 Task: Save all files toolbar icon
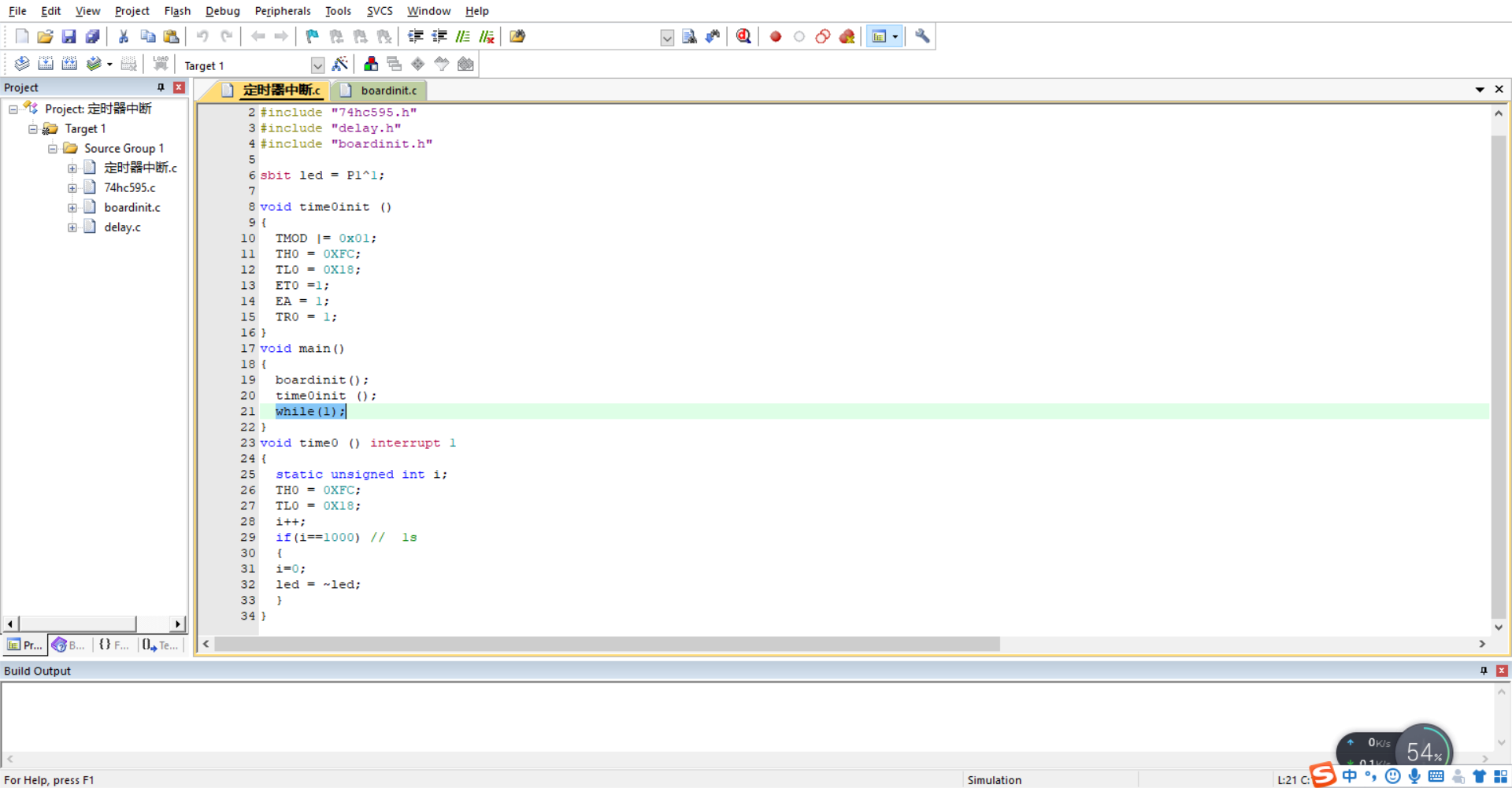tap(92, 36)
